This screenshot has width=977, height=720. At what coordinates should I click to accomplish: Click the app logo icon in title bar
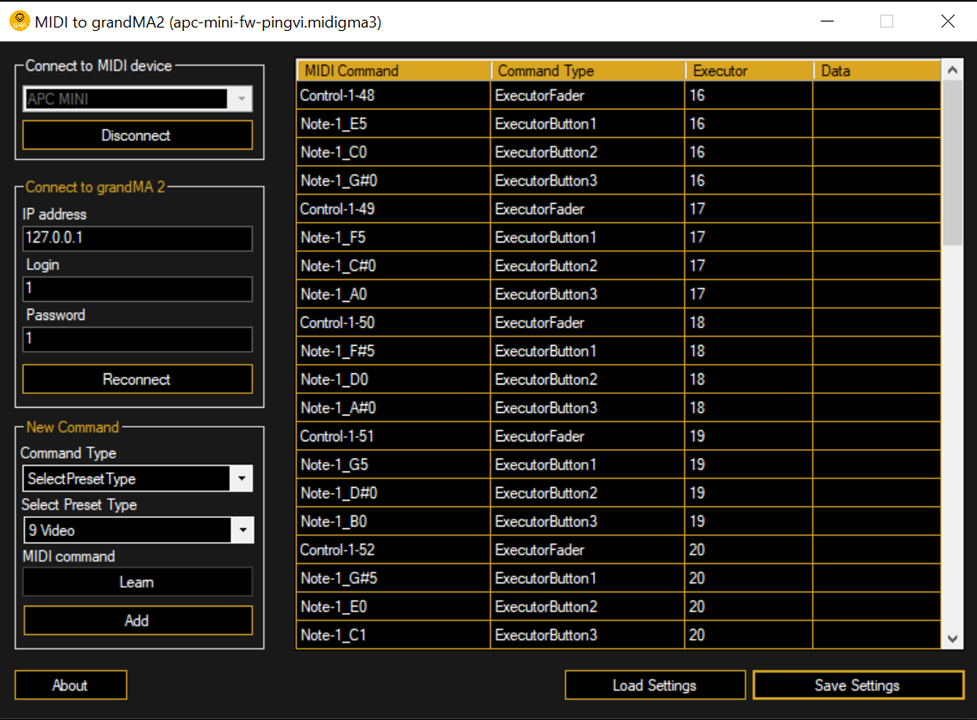19,21
